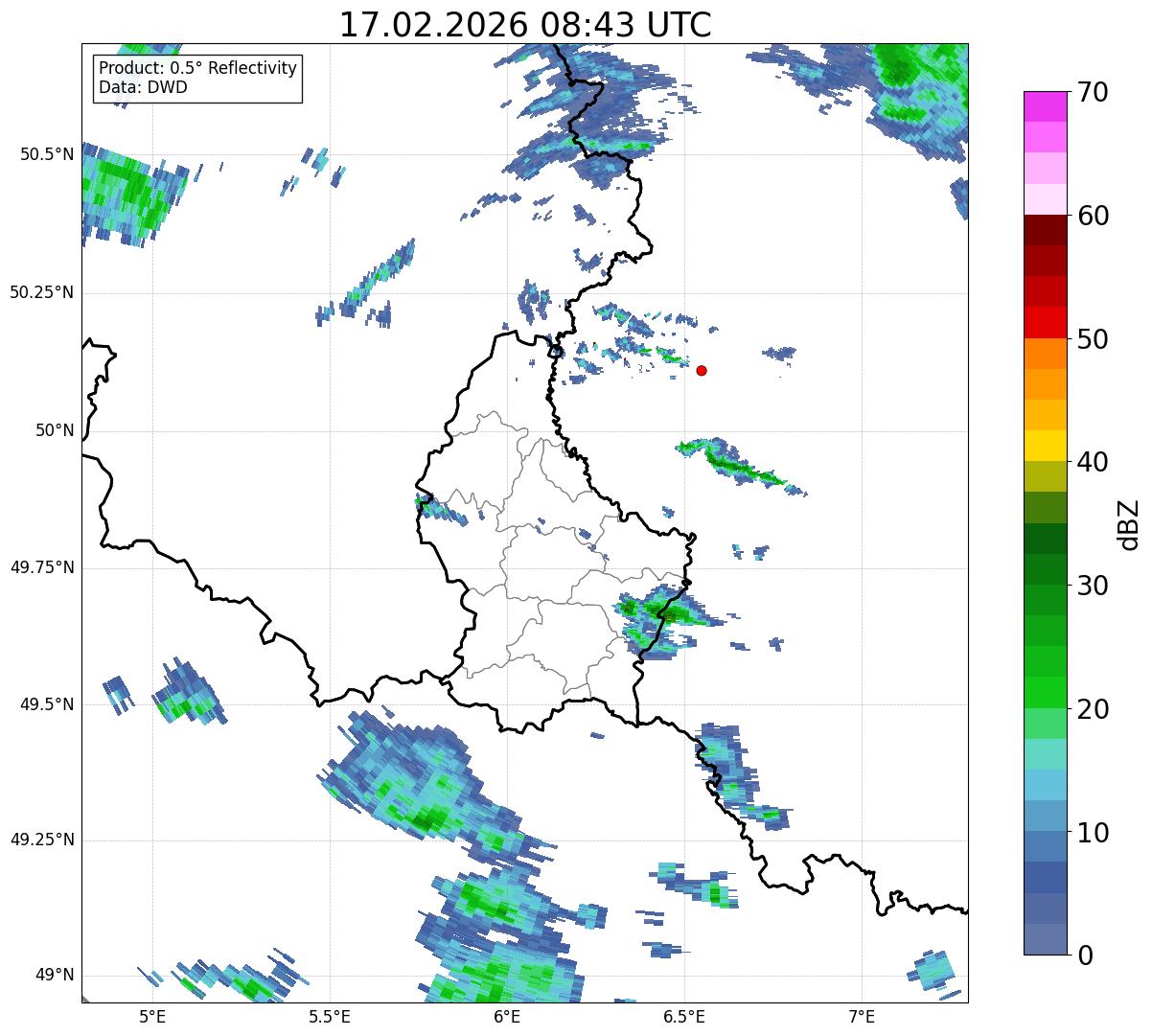Click the latitude label '50.5°N'

point(46,154)
